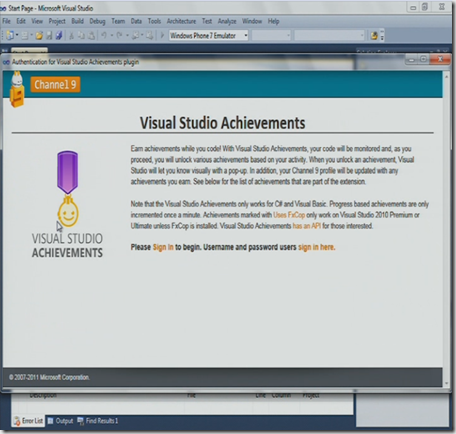
Task: Click the dialog scrollbar down arrow
Action: 447,383
